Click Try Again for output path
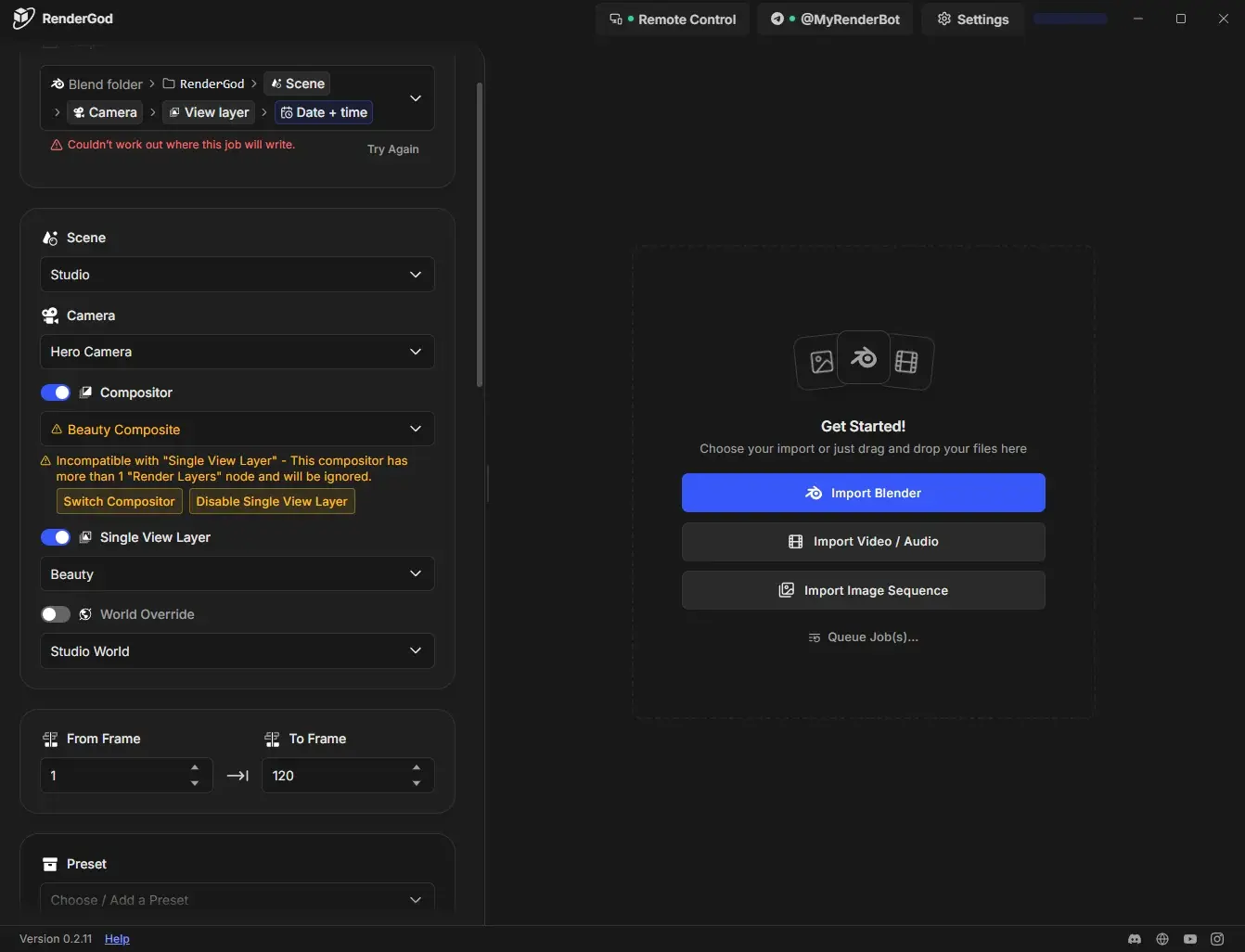The image size is (1245, 952). pos(393,149)
